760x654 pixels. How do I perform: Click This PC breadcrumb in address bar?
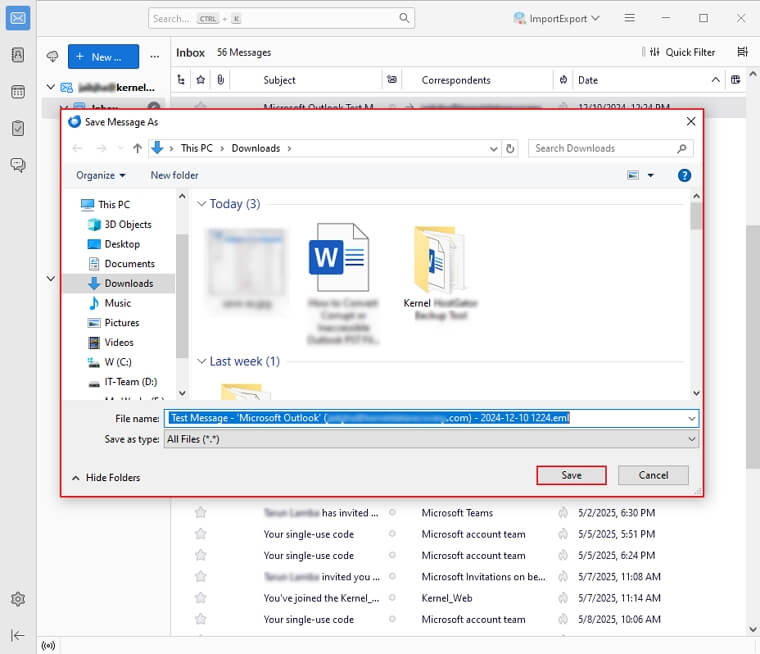[x=197, y=148]
